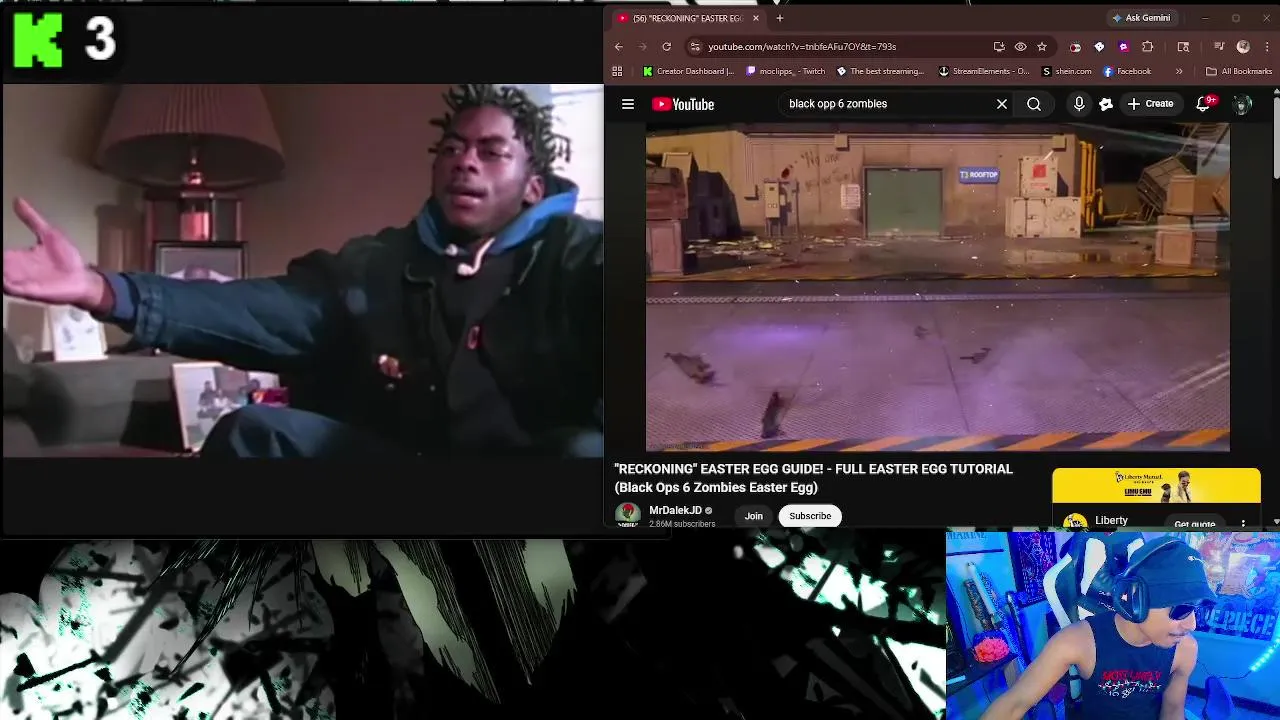Click the browser forward arrow
The height and width of the screenshot is (720, 1280).
coord(643,47)
